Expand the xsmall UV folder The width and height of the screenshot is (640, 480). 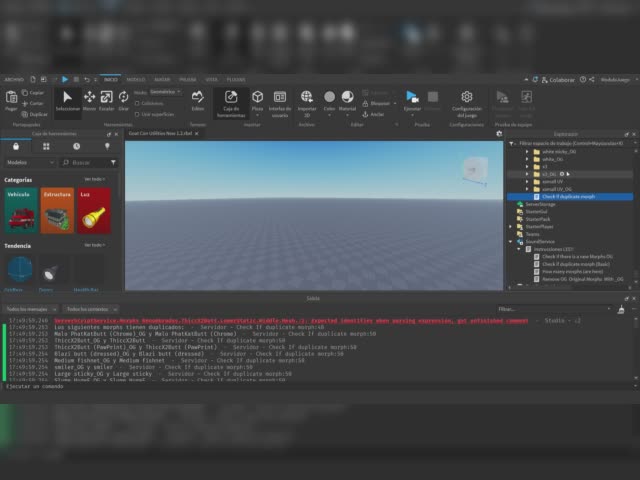(527, 181)
